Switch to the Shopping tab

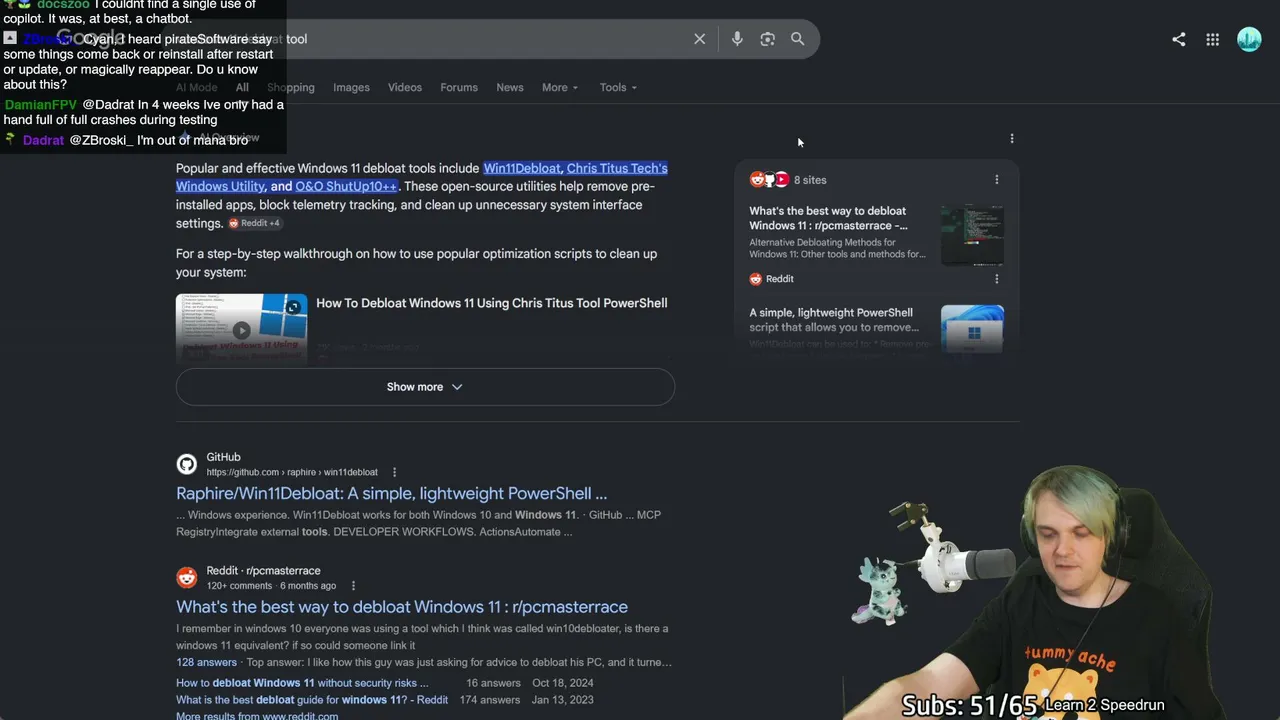[291, 87]
